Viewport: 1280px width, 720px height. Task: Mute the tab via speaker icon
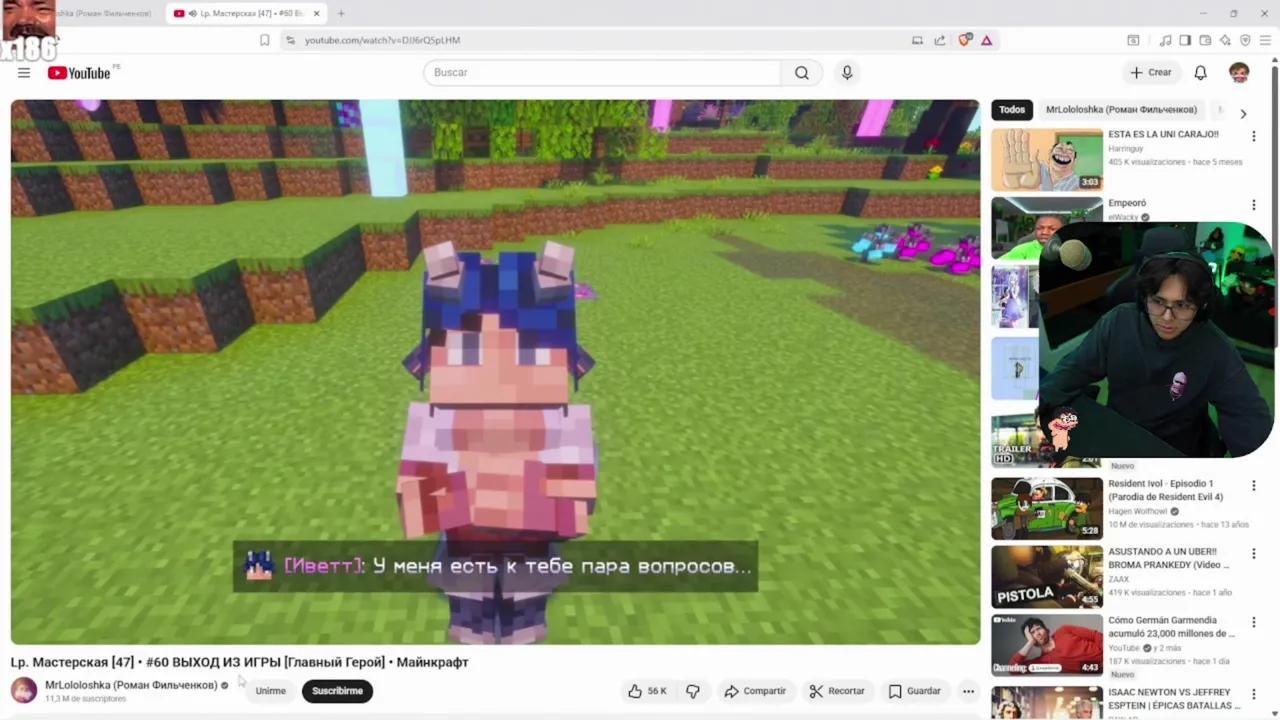point(193,13)
